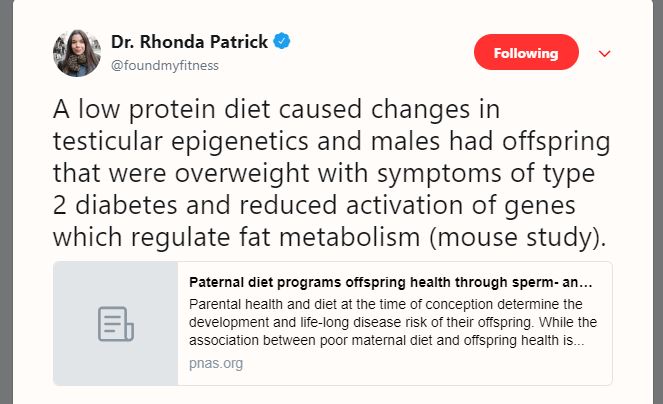Open the Dr. Rhonda Patrick display name
This screenshot has width=663, height=404.
click(x=189, y=41)
